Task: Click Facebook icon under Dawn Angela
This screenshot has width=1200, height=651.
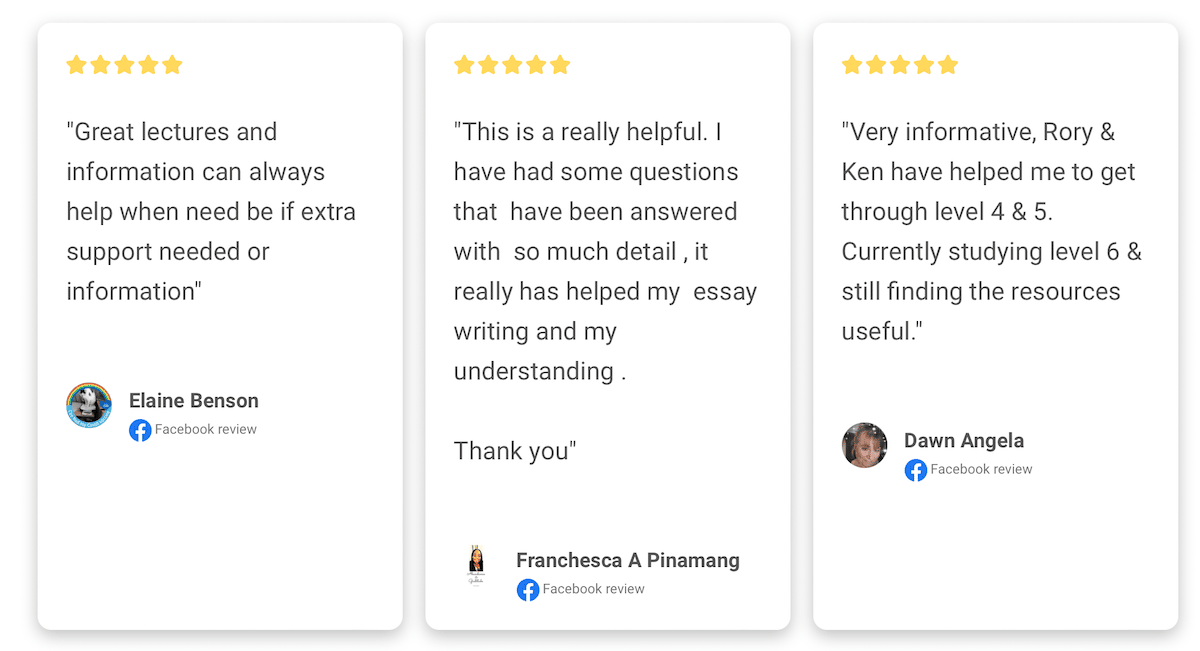Action: point(916,470)
